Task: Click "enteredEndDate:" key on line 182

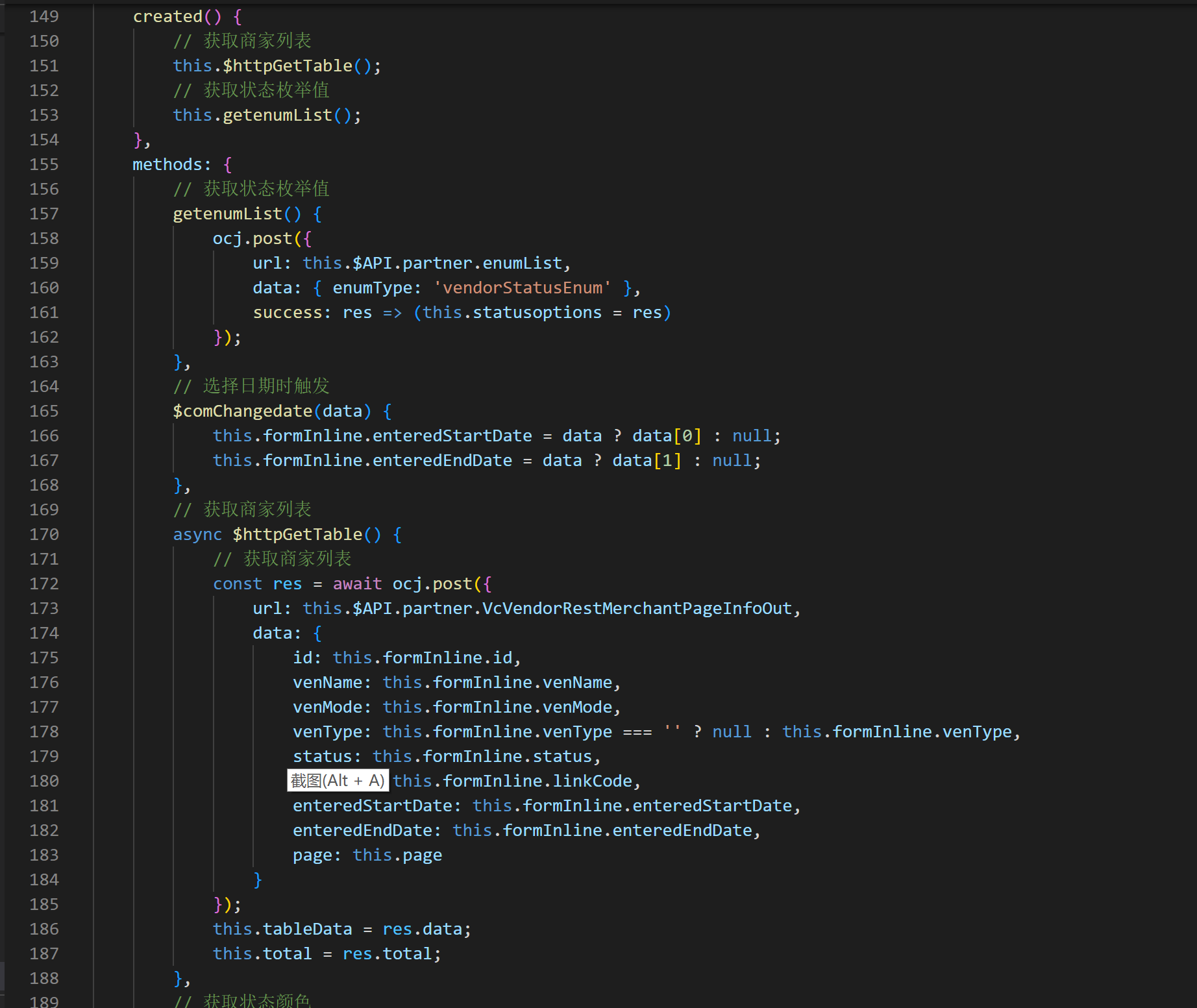Action: (x=367, y=830)
